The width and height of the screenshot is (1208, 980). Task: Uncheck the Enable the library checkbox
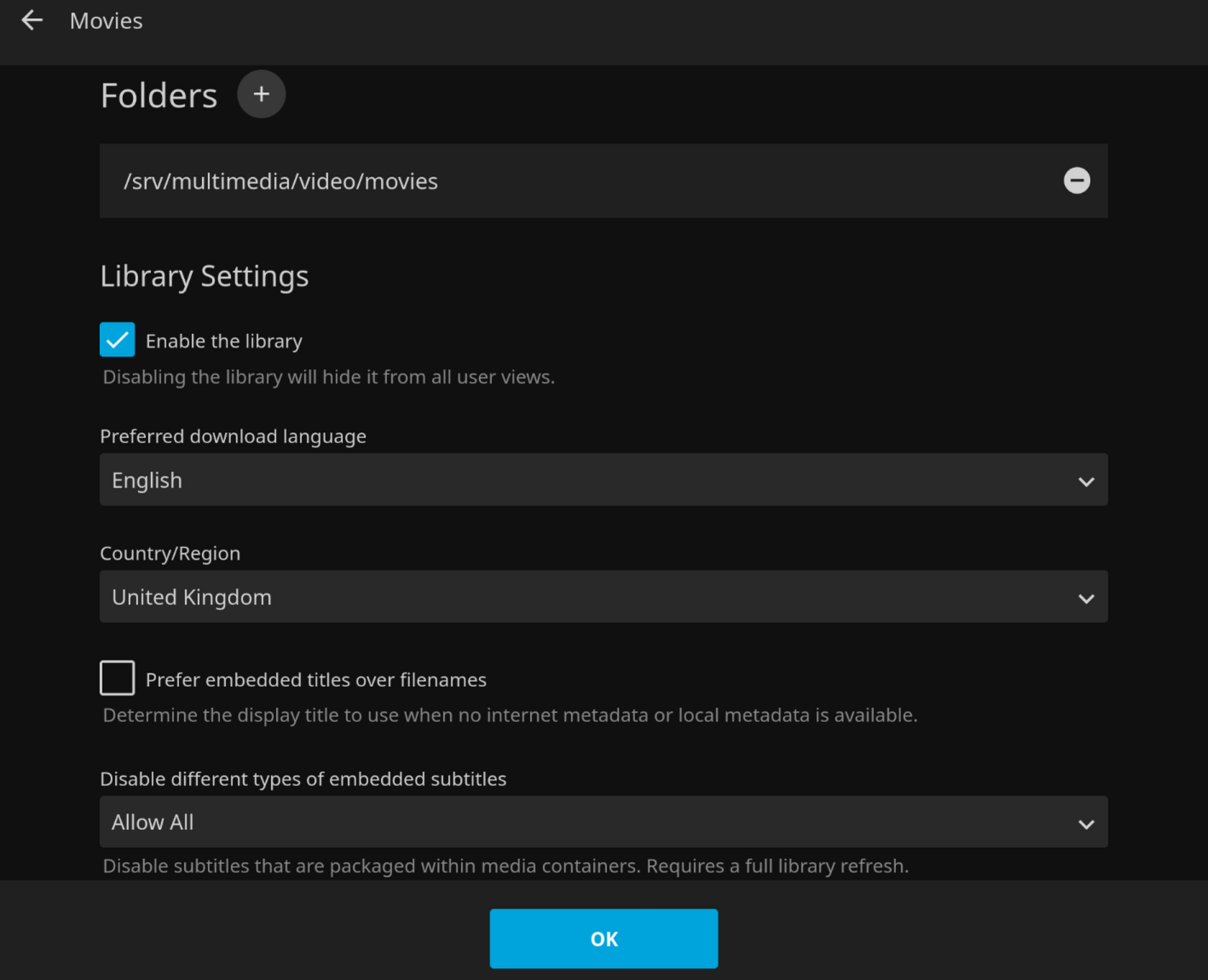click(x=118, y=340)
